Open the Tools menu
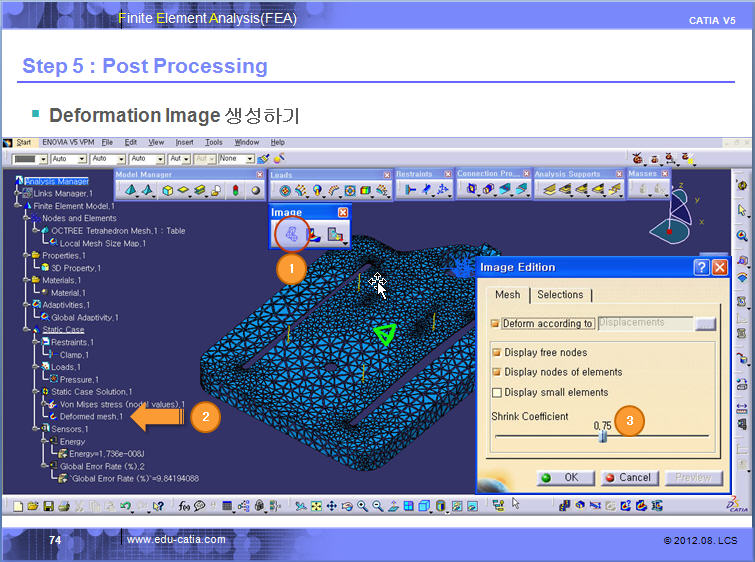This screenshot has height=562, width=755. 213,143
